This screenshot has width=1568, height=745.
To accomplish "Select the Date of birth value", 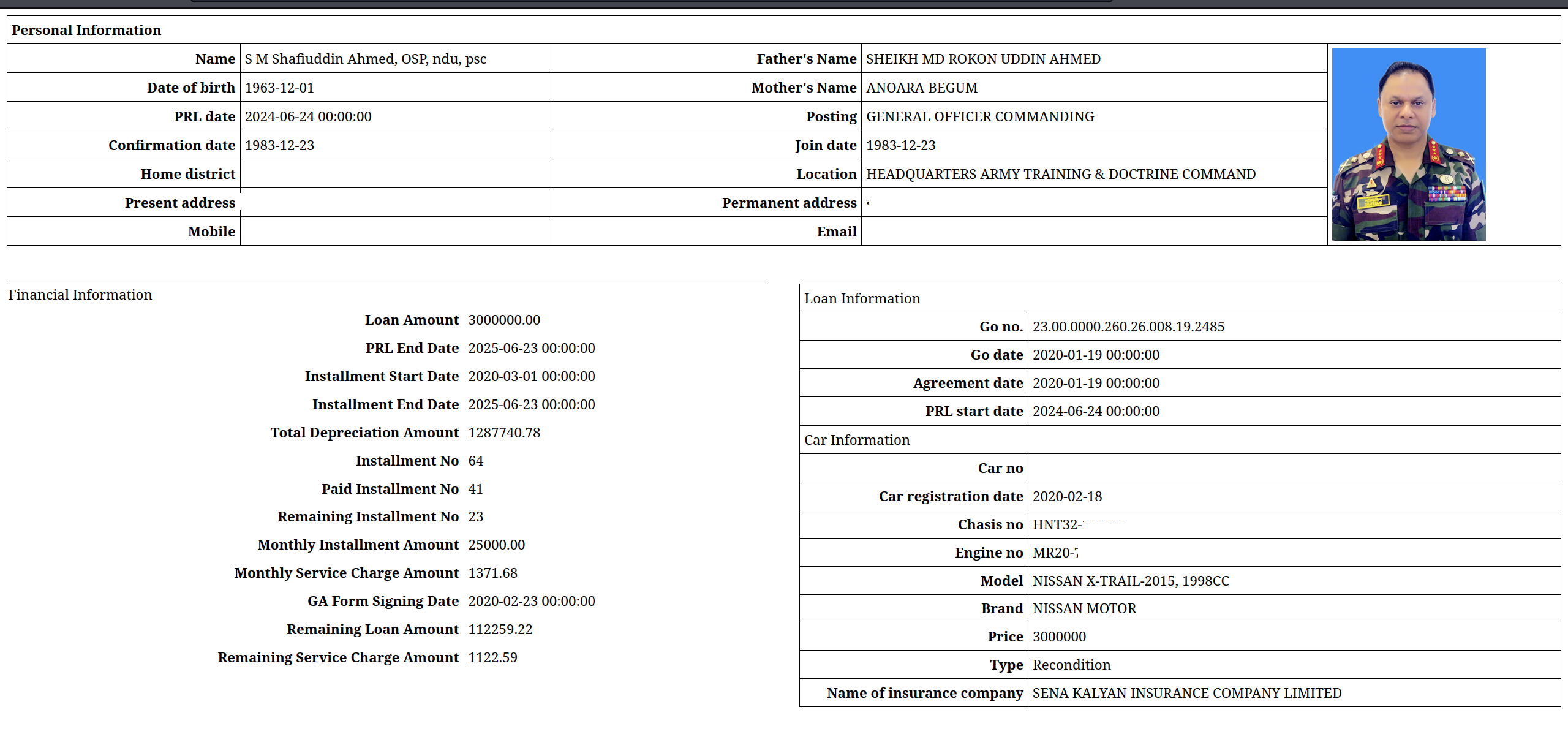I will coord(279,88).
